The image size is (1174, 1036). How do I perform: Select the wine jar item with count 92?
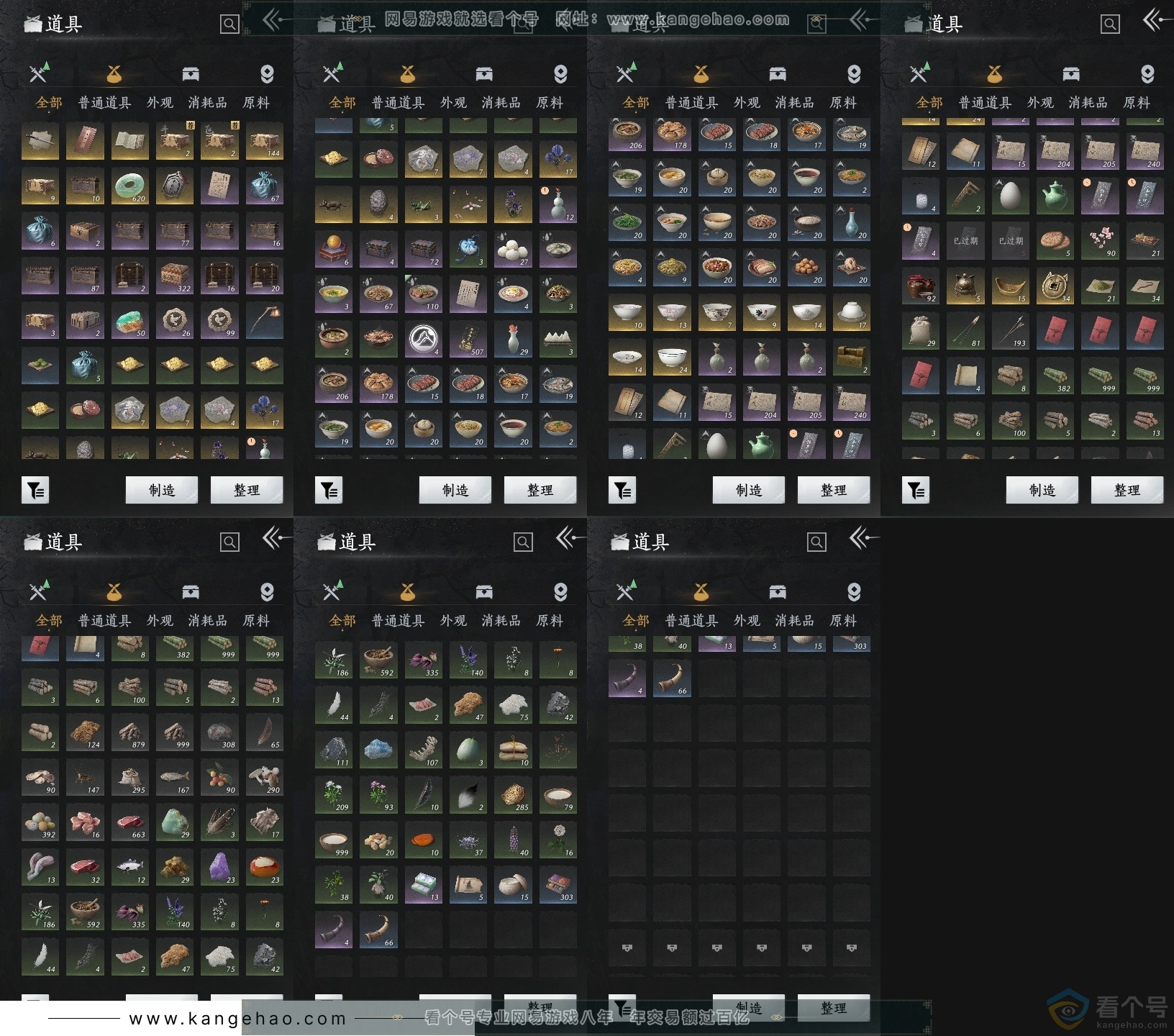pyautogui.click(x=920, y=286)
